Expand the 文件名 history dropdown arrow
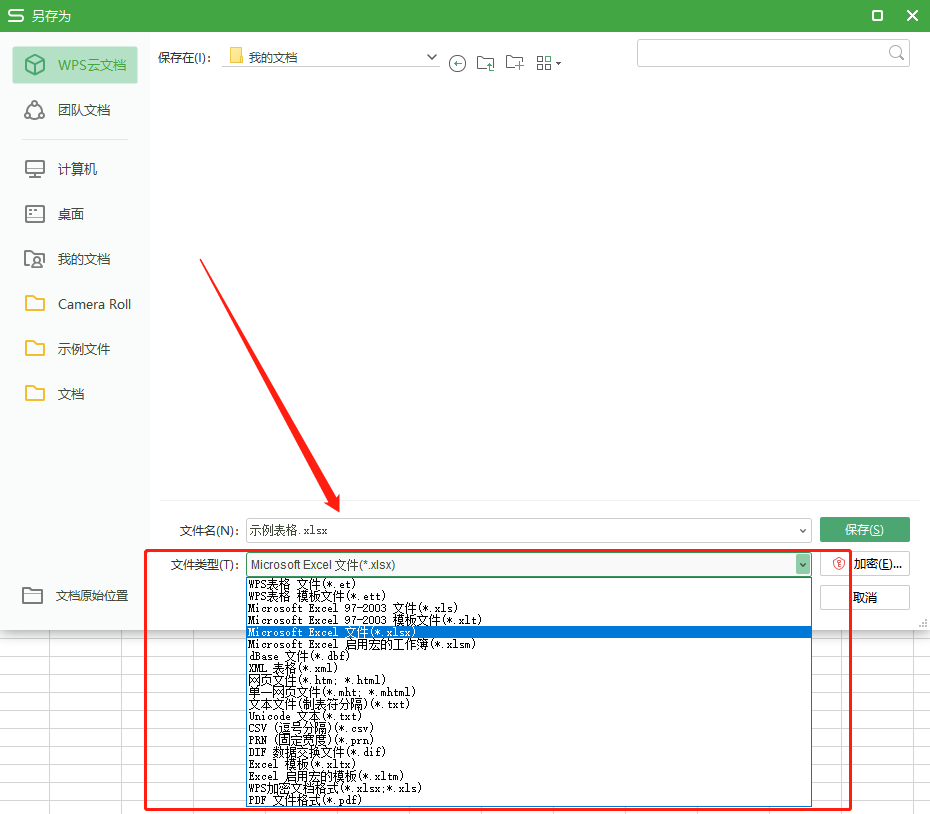 pos(803,530)
